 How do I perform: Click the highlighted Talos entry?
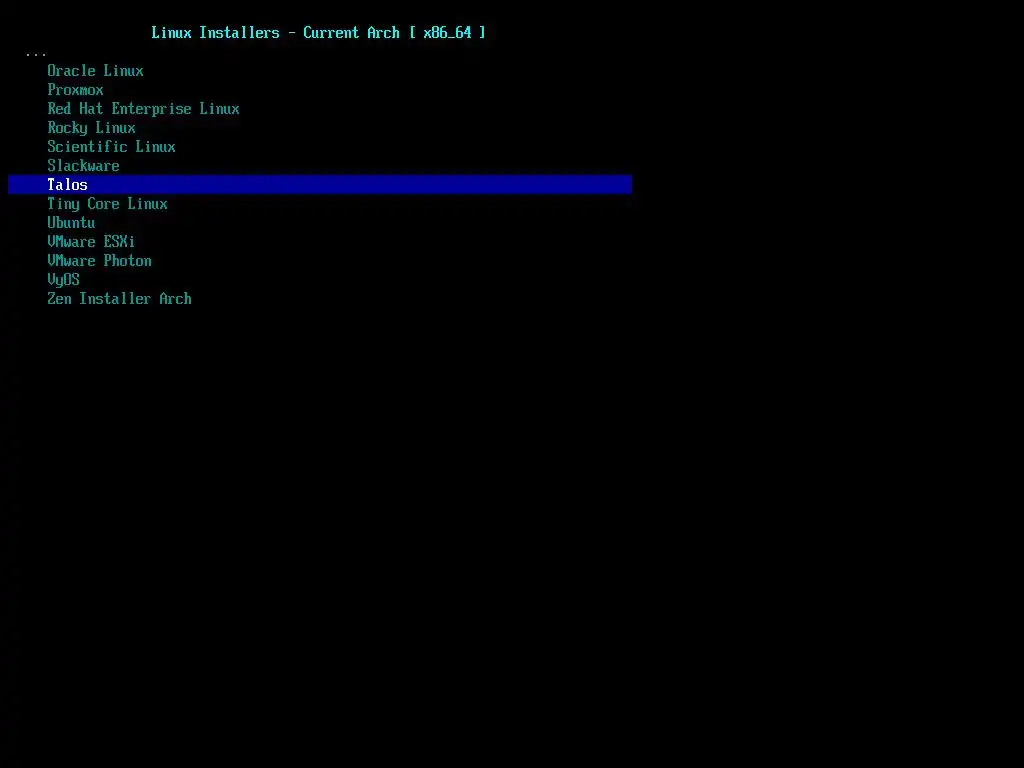pyautogui.click(x=320, y=184)
